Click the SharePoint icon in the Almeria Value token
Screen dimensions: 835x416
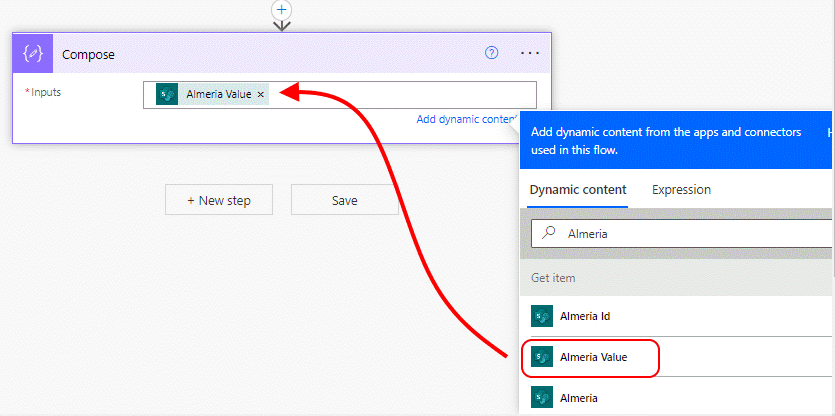coord(167,94)
